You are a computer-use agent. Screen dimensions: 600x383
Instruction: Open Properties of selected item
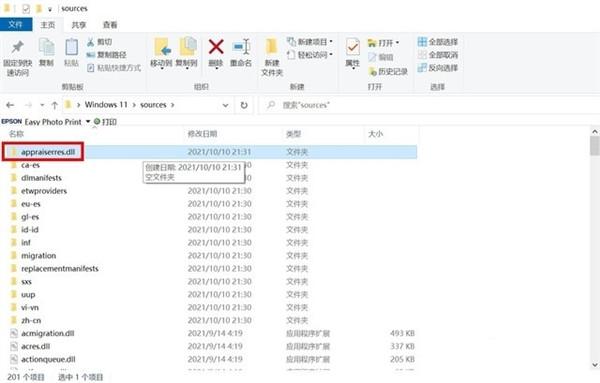pos(352,54)
